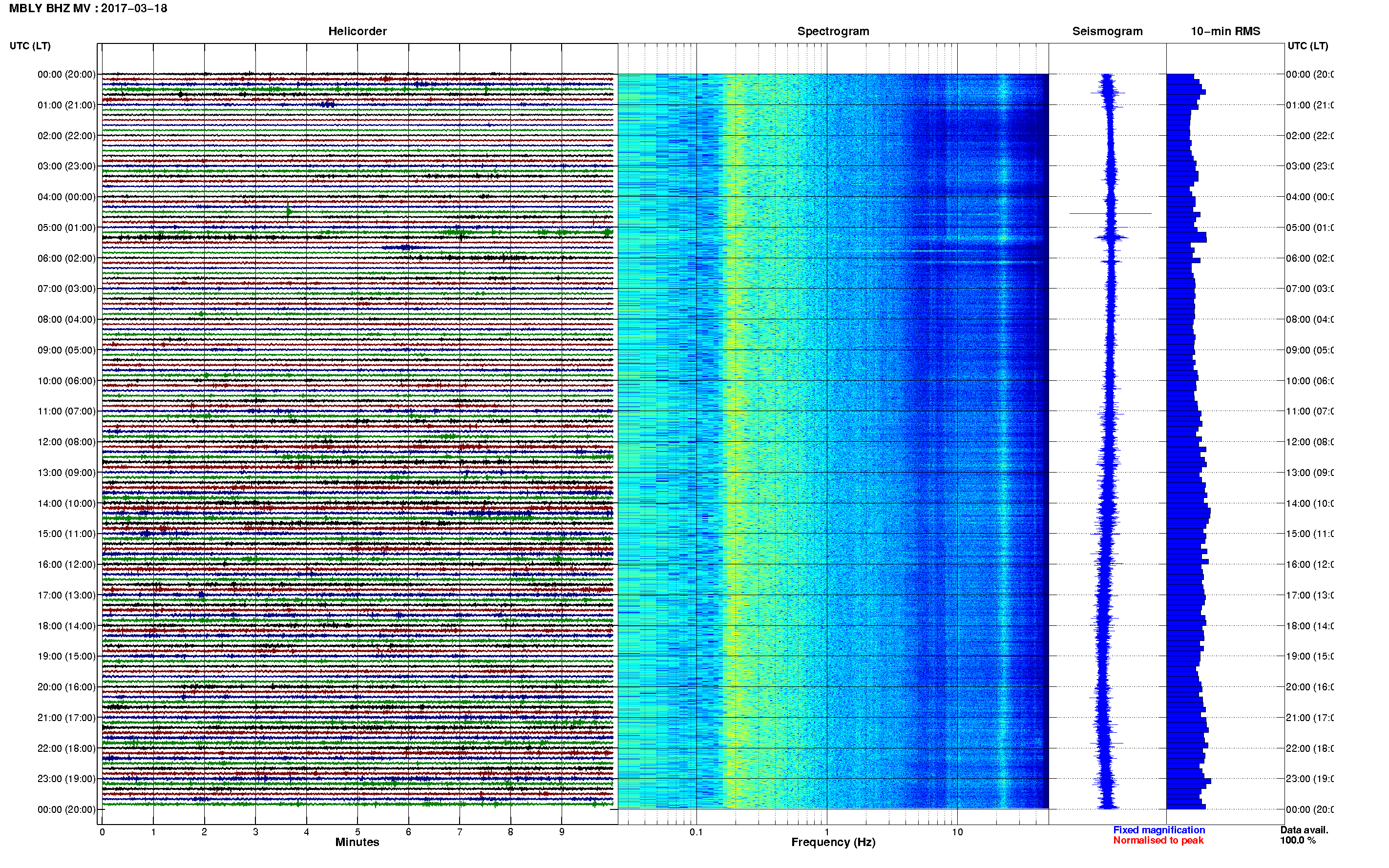Click the blue 'Fixed magnification' legend text
The width and height of the screenshot is (1389, 868).
tap(1159, 830)
